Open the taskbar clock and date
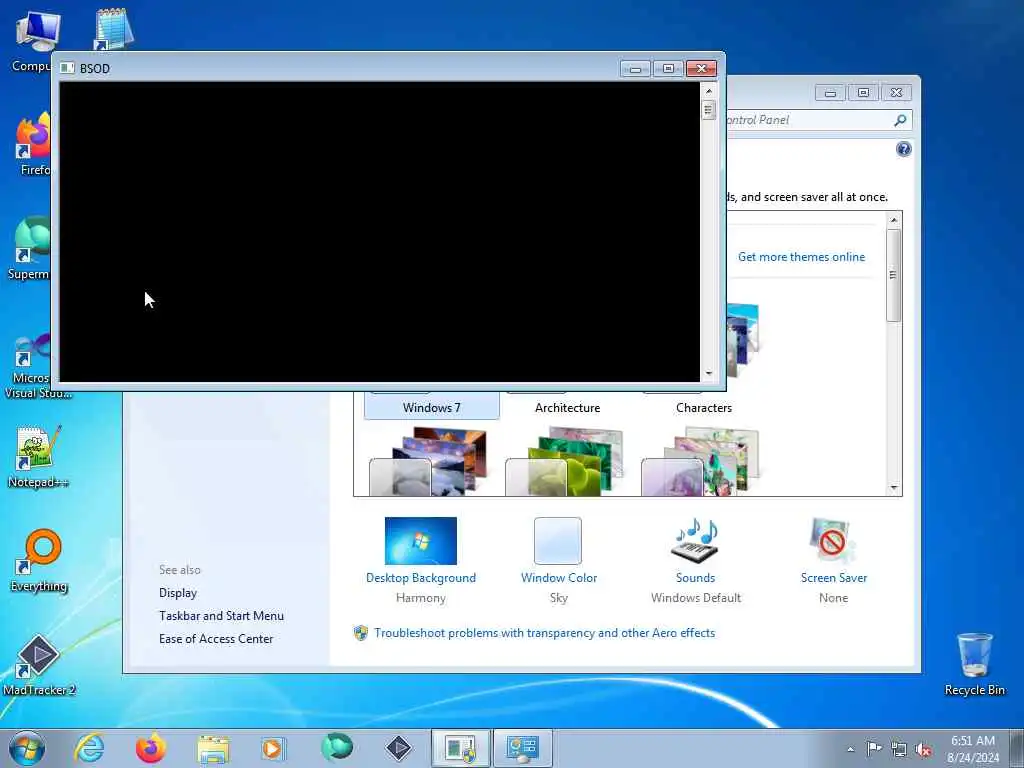 click(973, 749)
